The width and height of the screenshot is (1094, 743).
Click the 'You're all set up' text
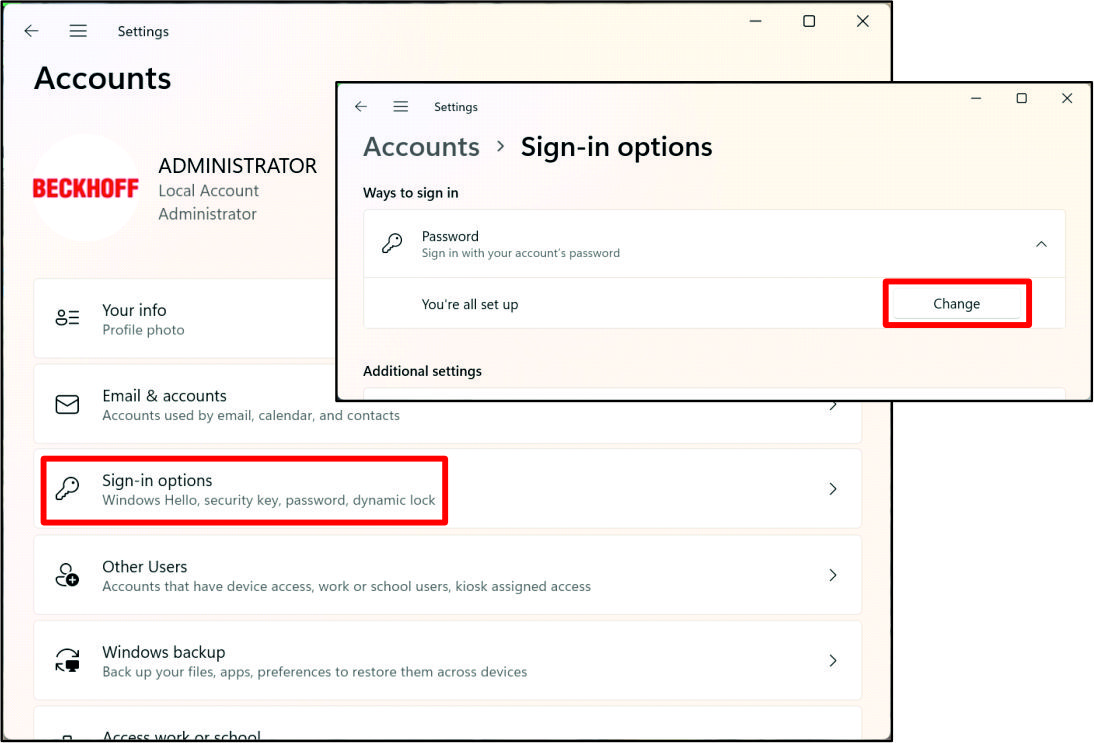(470, 304)
